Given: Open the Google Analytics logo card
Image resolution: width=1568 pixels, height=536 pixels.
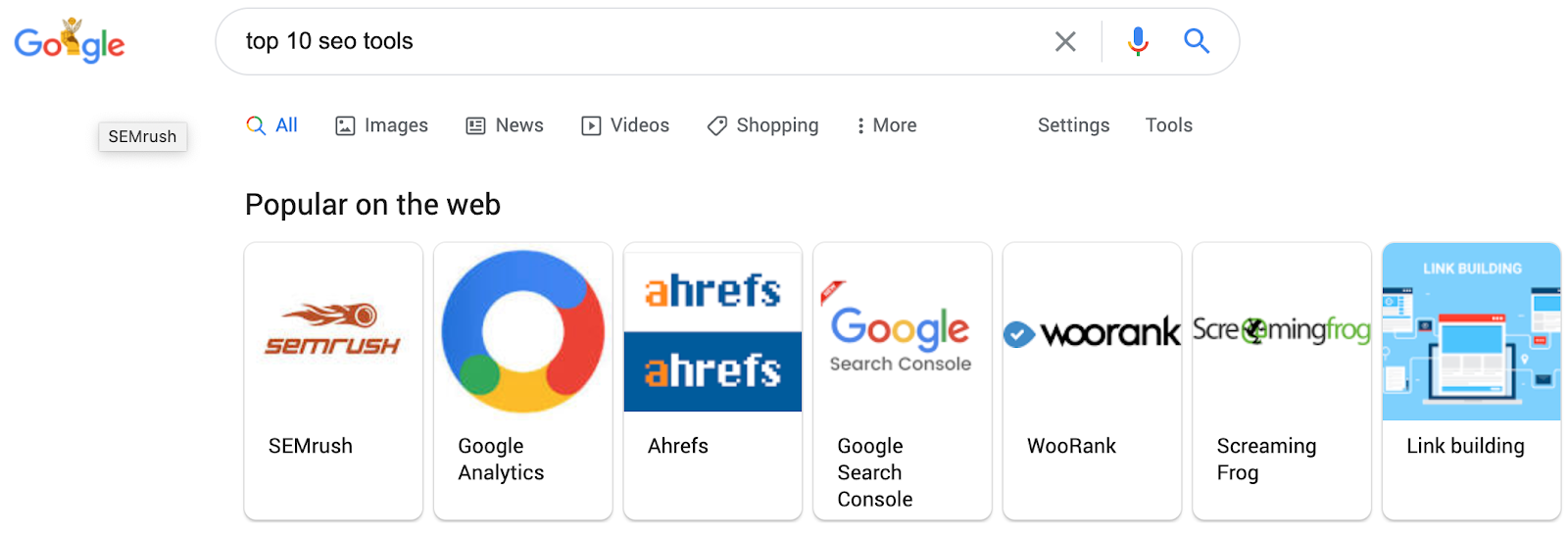Looking at the screenshot, I should coord(523,381).
